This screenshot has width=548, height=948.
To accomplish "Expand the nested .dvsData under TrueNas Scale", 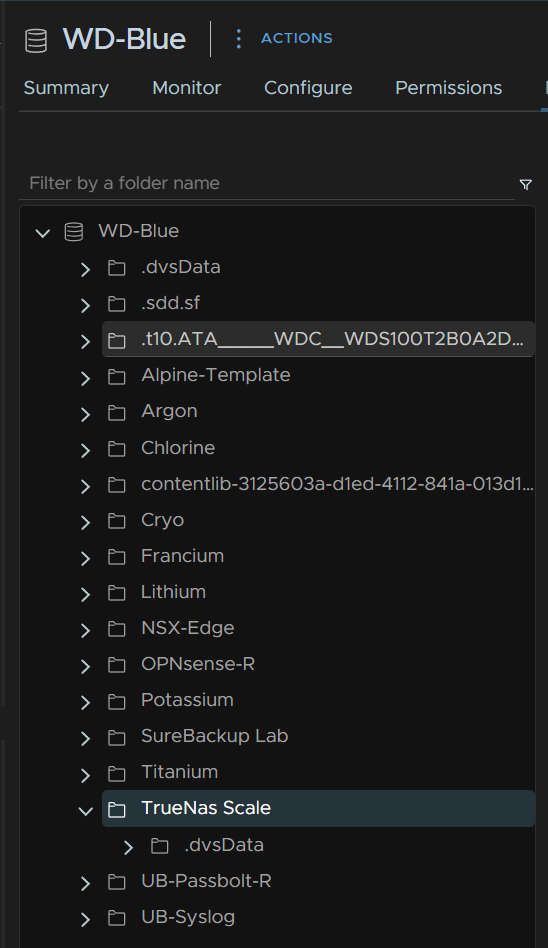I will [128, 847].
